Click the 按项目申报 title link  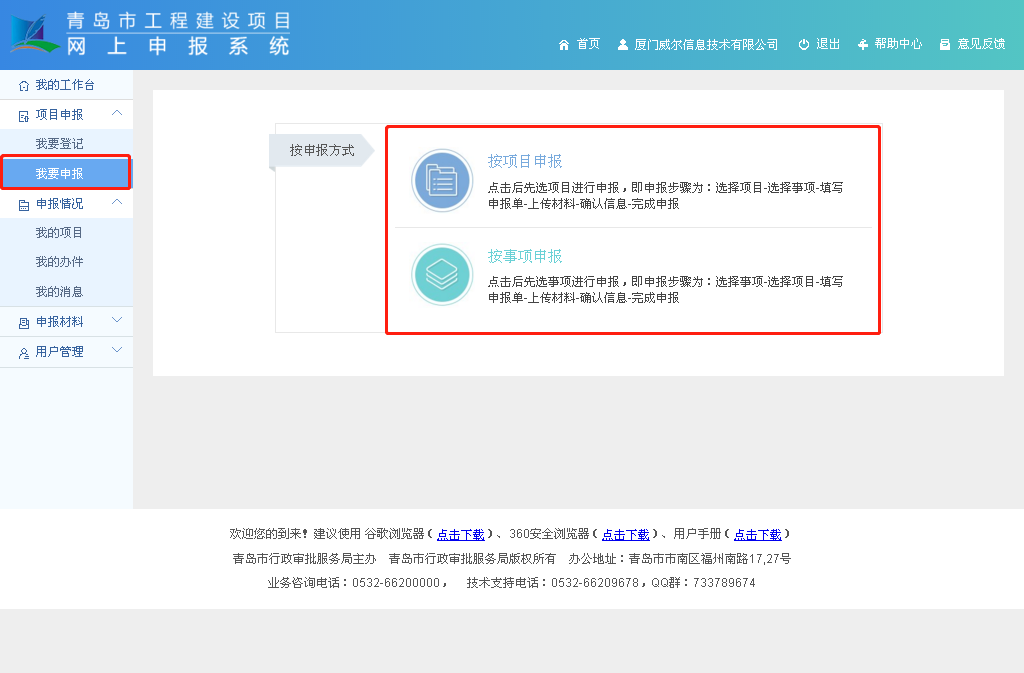[x=525, y=161]
